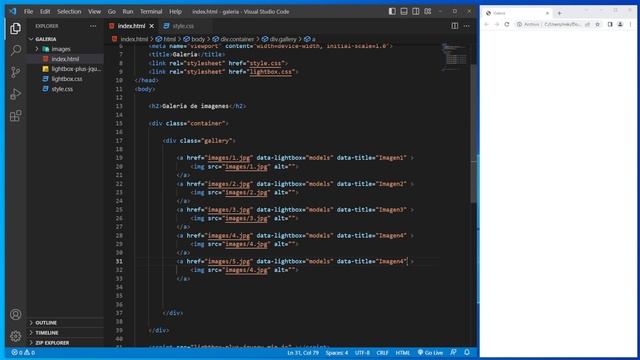Screen dimensions: 640x360
Task: Open editor More Actions ellipsis
Action: pos(467,26)
